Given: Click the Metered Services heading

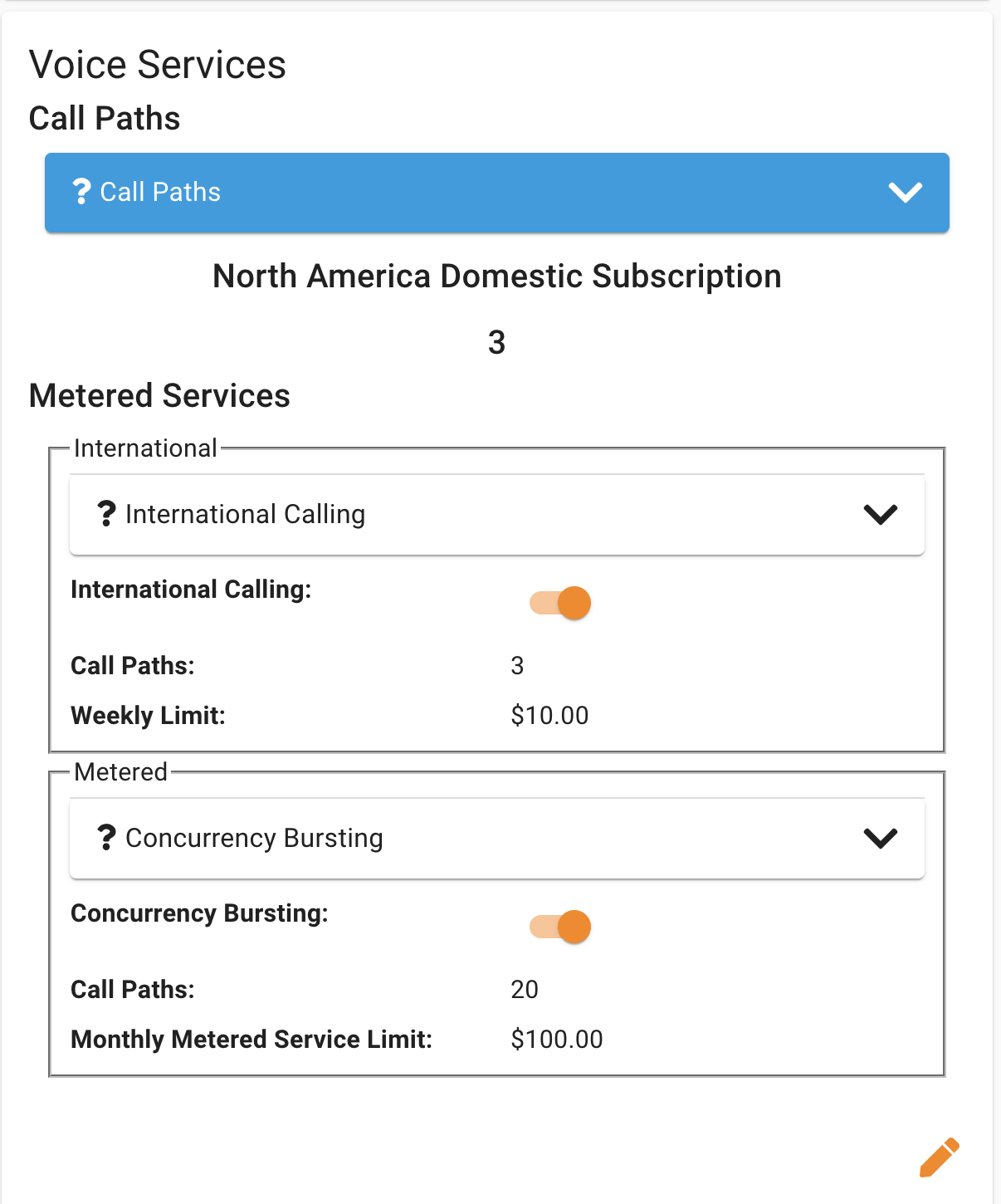Looking at the screenshot, I should point(159,396).
